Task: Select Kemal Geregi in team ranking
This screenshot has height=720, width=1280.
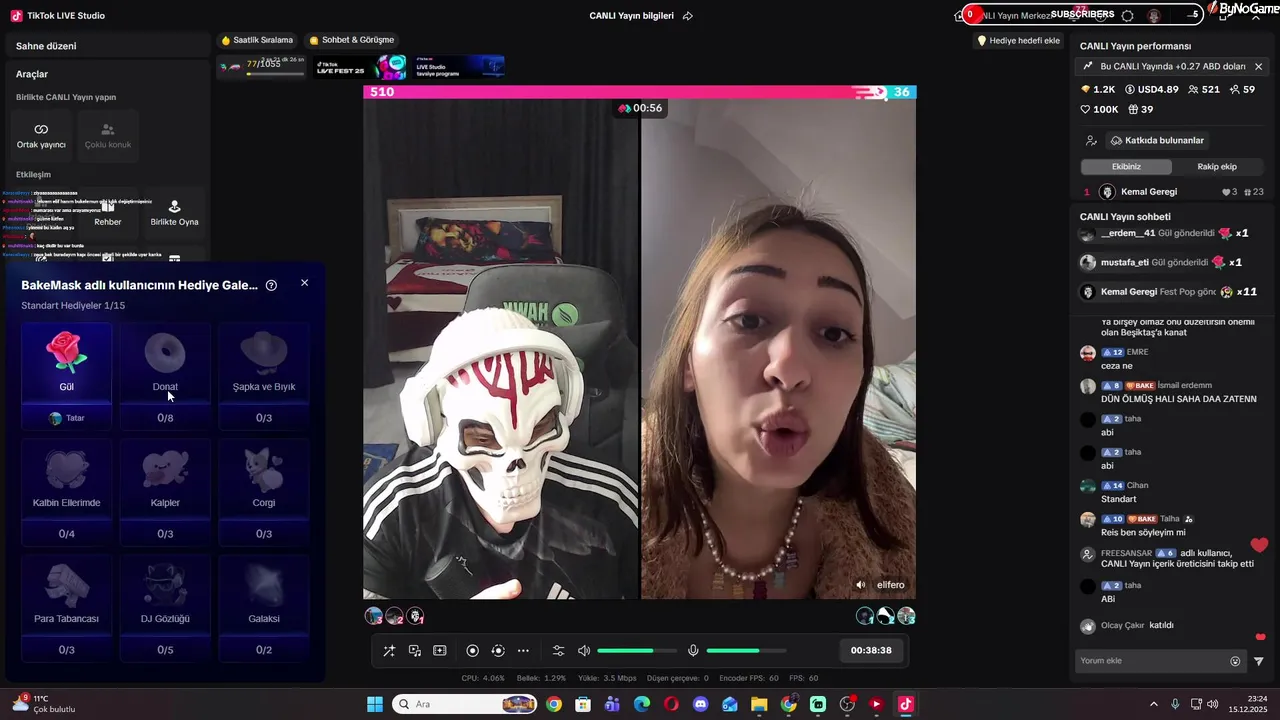Action: pyautogui.click(x=1149, y=192)
